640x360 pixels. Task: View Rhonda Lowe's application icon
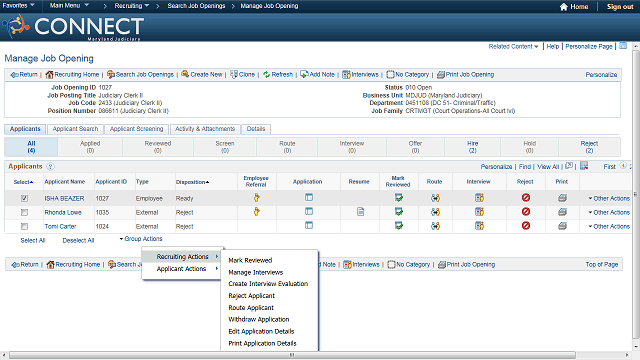coord(309,211)
